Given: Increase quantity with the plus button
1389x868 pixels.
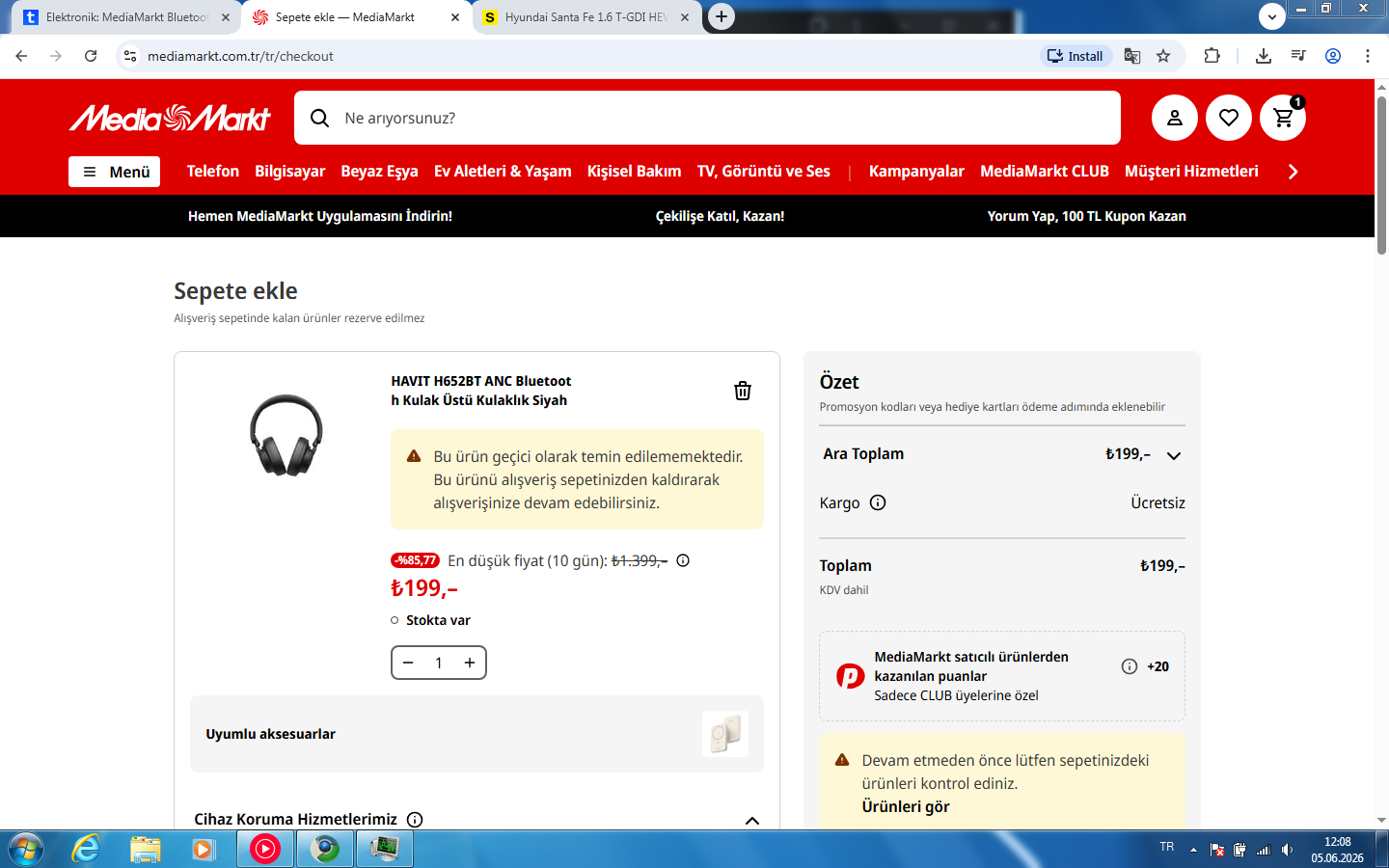Looking at the screenshot, I should coord(470,663).
